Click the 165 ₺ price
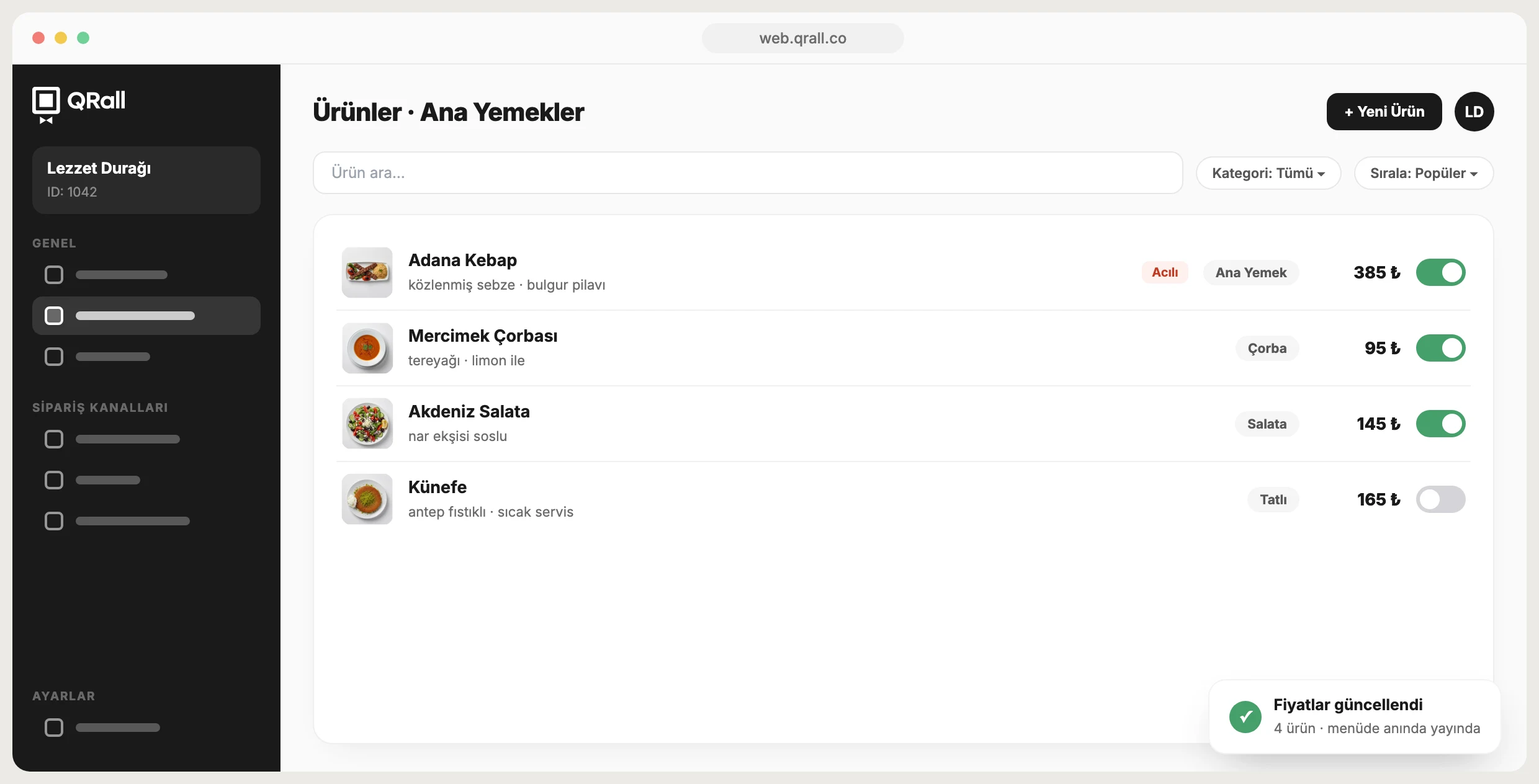The height and width of the screenshot is (784, 1539). click(x=1378, y=499)
